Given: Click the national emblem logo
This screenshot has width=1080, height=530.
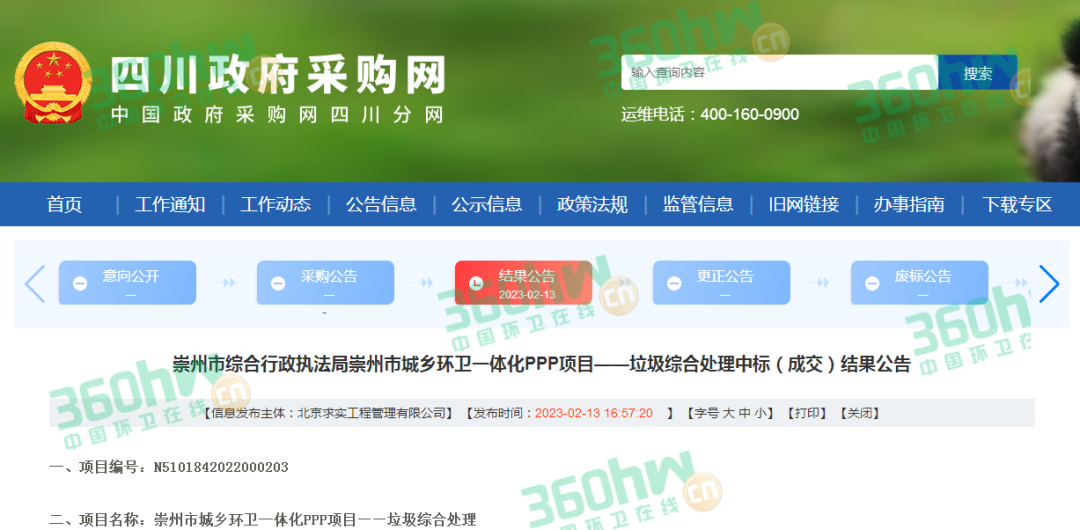Looking at the screenshot, I should 52,82.
